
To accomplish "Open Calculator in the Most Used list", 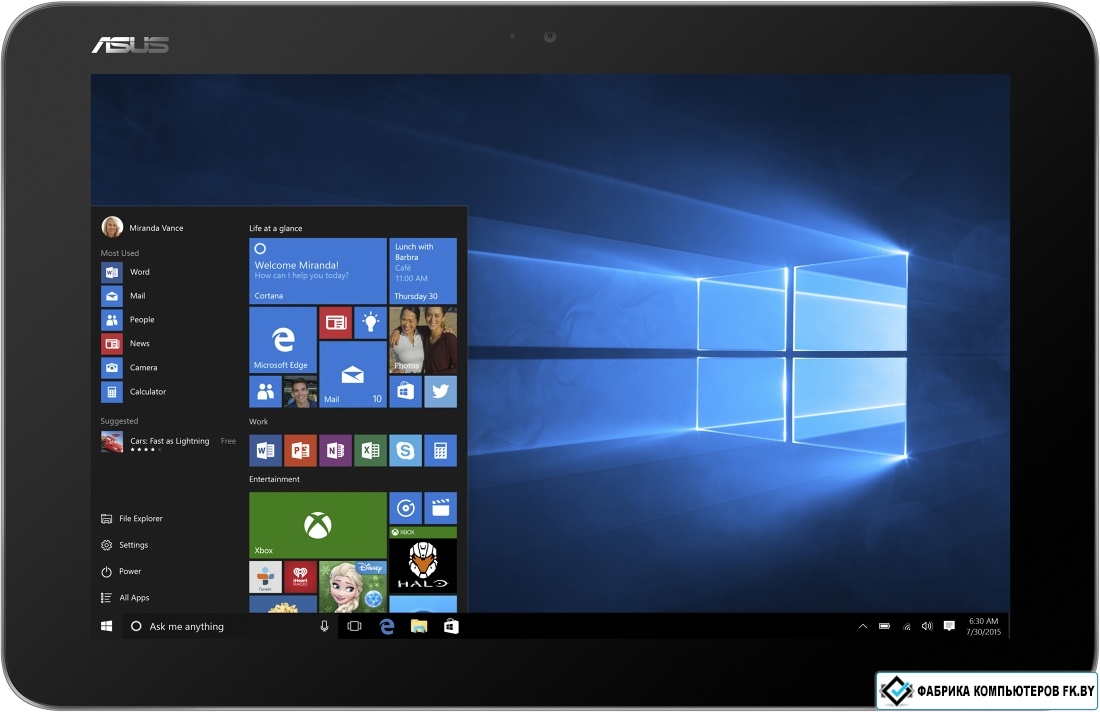I will (134, 391).
